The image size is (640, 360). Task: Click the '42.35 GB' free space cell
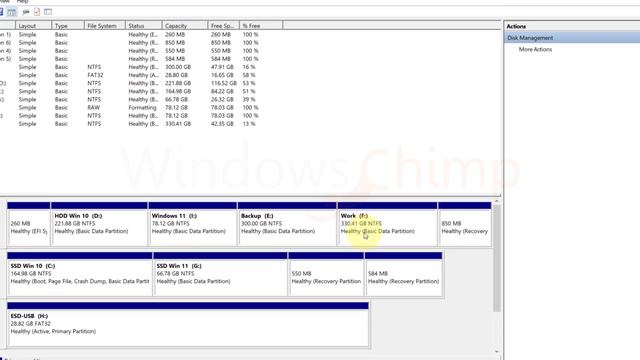tap(222, 124)
